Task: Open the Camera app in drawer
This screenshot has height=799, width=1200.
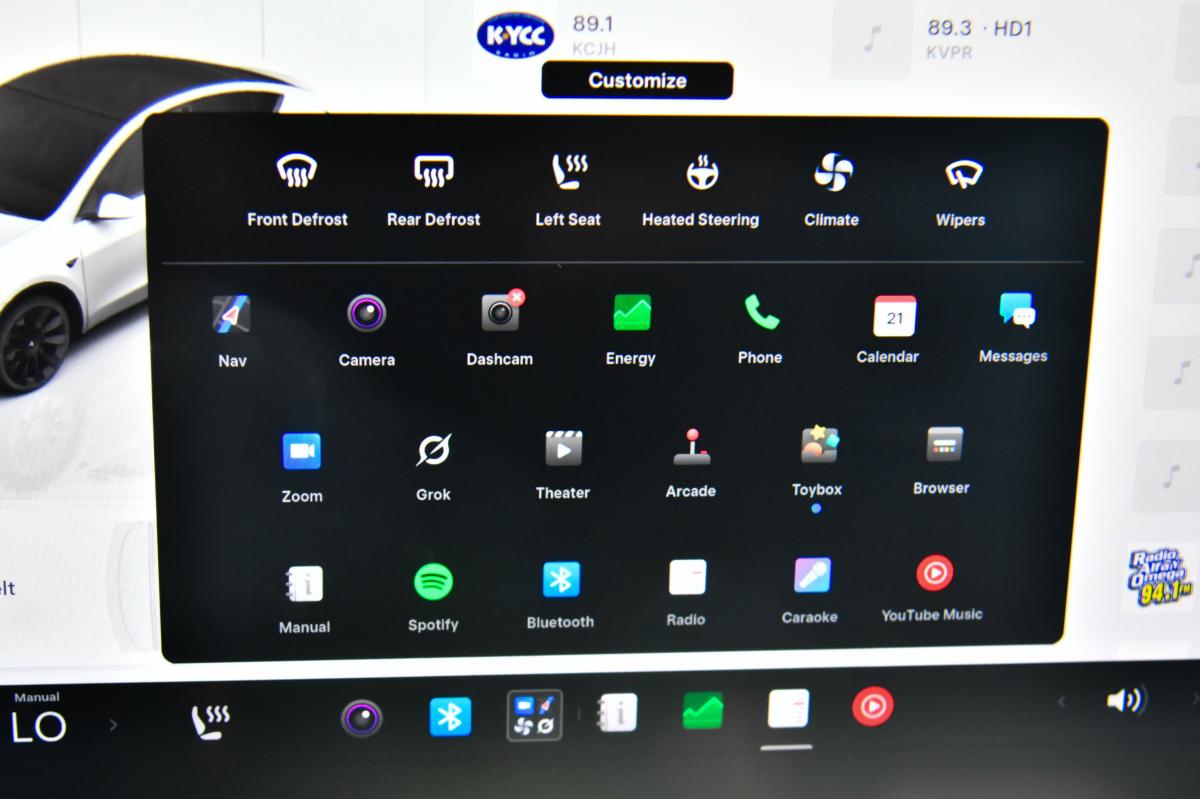Action: [366, 330]
